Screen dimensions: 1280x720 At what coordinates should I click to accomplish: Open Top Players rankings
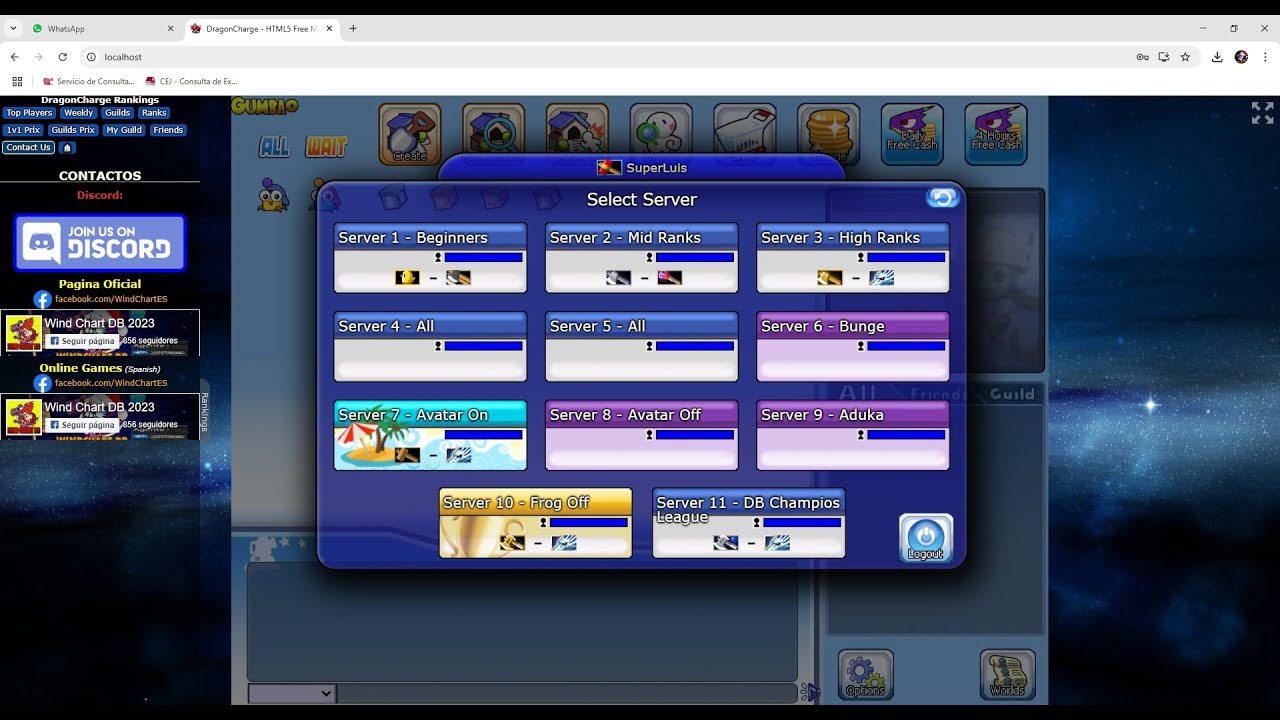[29, 113]
